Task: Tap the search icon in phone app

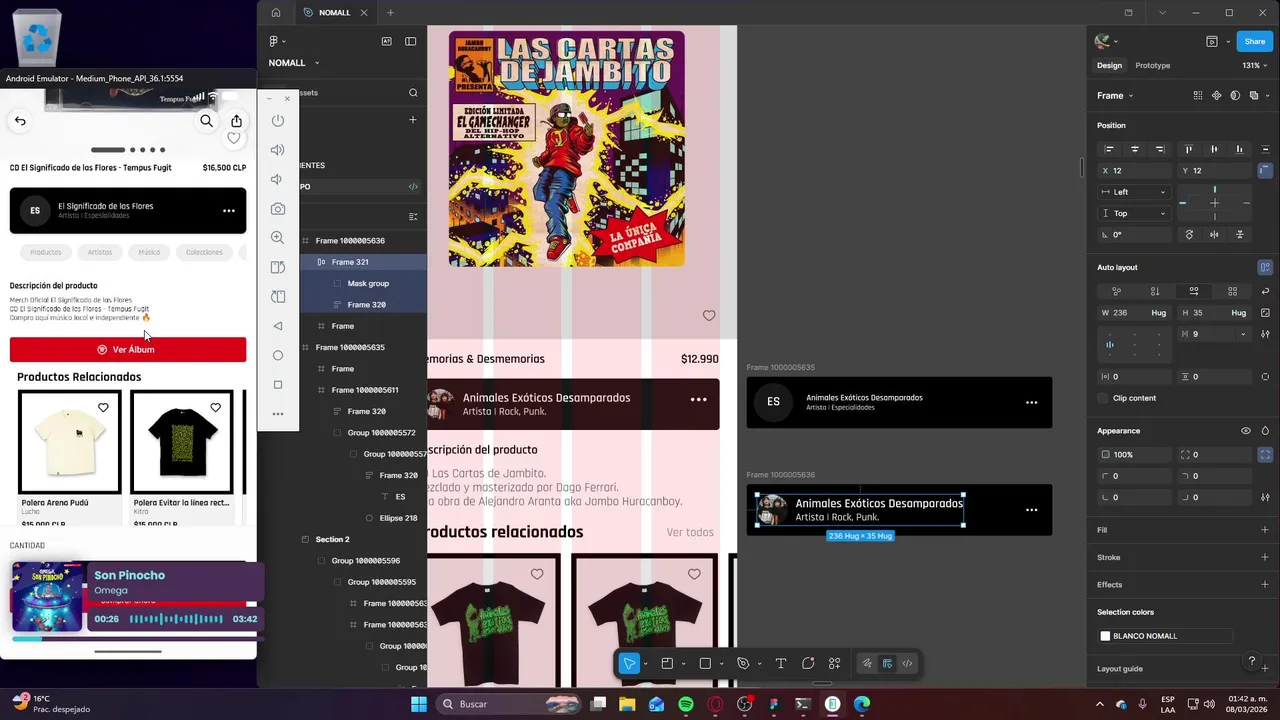Action: click(206, 121)
